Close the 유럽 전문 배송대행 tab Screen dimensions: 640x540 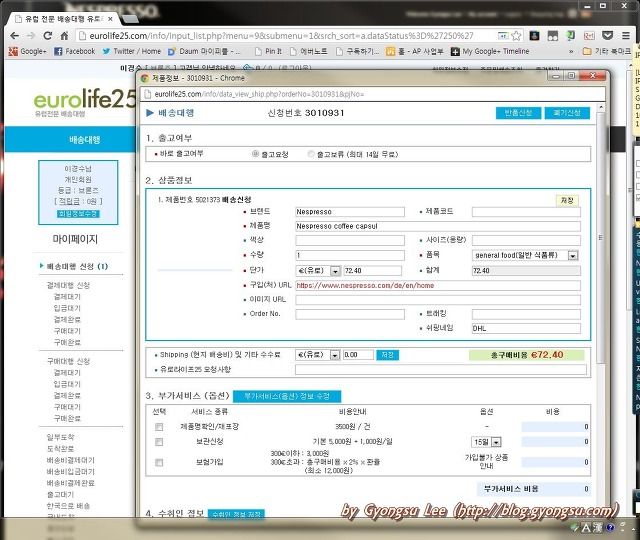tap(110, 19)
